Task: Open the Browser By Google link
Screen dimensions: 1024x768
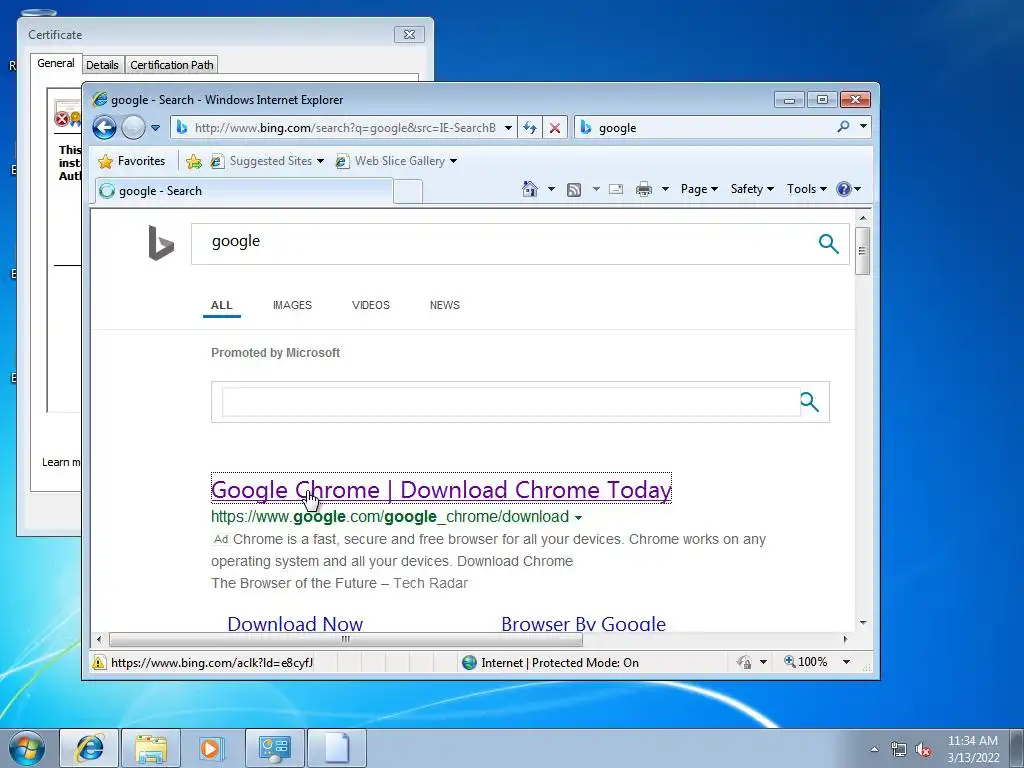Action: click(x=583, y=623)
